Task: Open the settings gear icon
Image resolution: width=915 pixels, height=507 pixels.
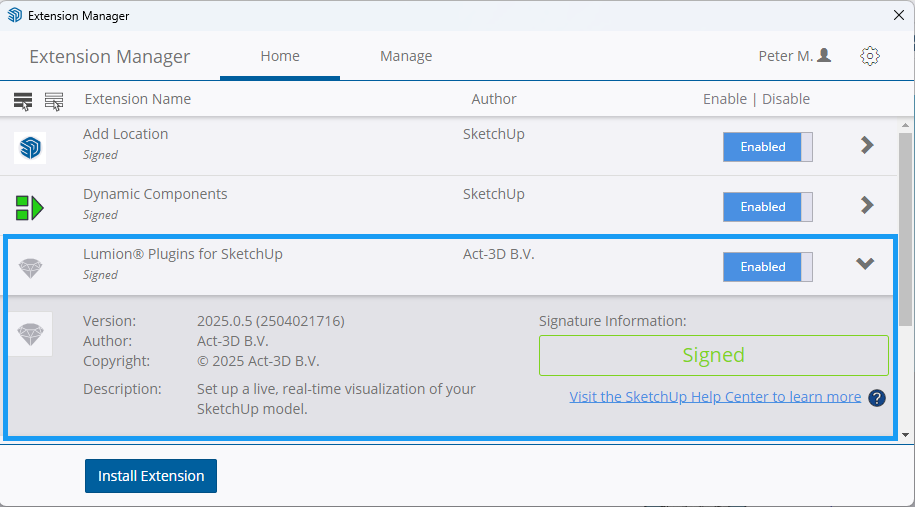Action: point(869,56)
